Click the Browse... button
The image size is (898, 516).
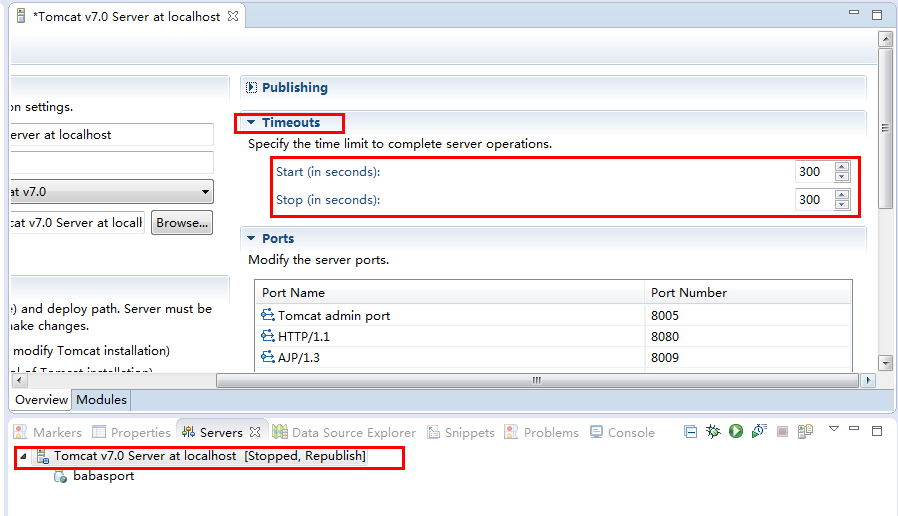tap(182, 223)
